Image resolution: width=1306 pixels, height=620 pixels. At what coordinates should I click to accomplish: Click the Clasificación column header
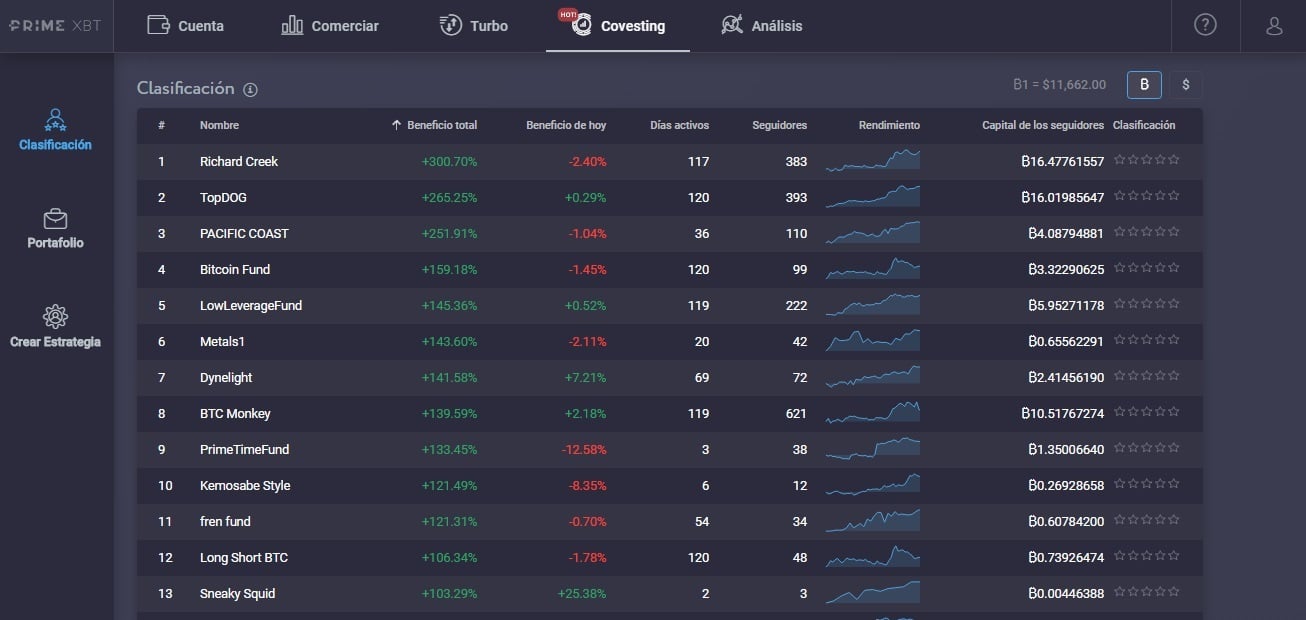[x=1144, y=125]
